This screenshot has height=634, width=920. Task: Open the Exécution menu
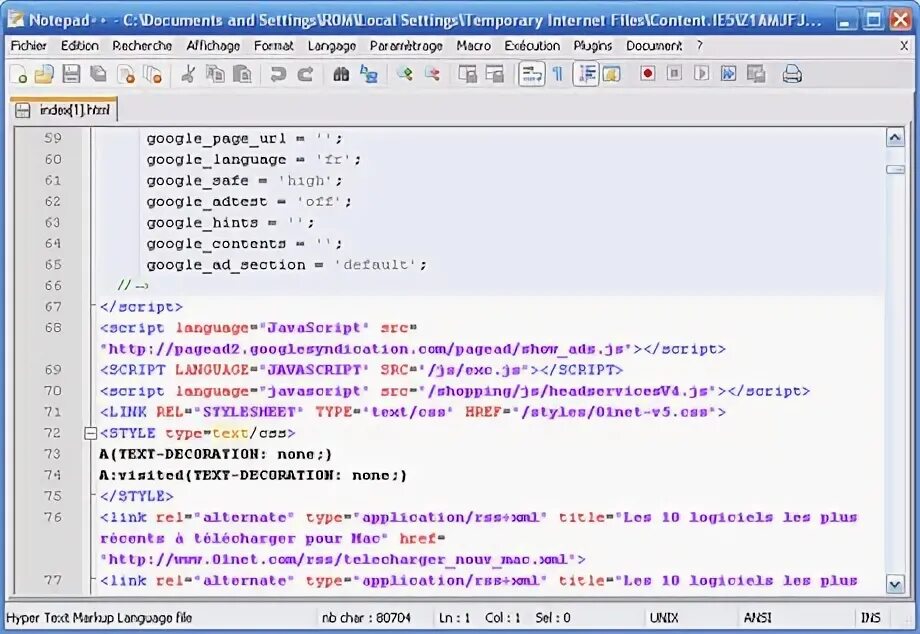532,46
